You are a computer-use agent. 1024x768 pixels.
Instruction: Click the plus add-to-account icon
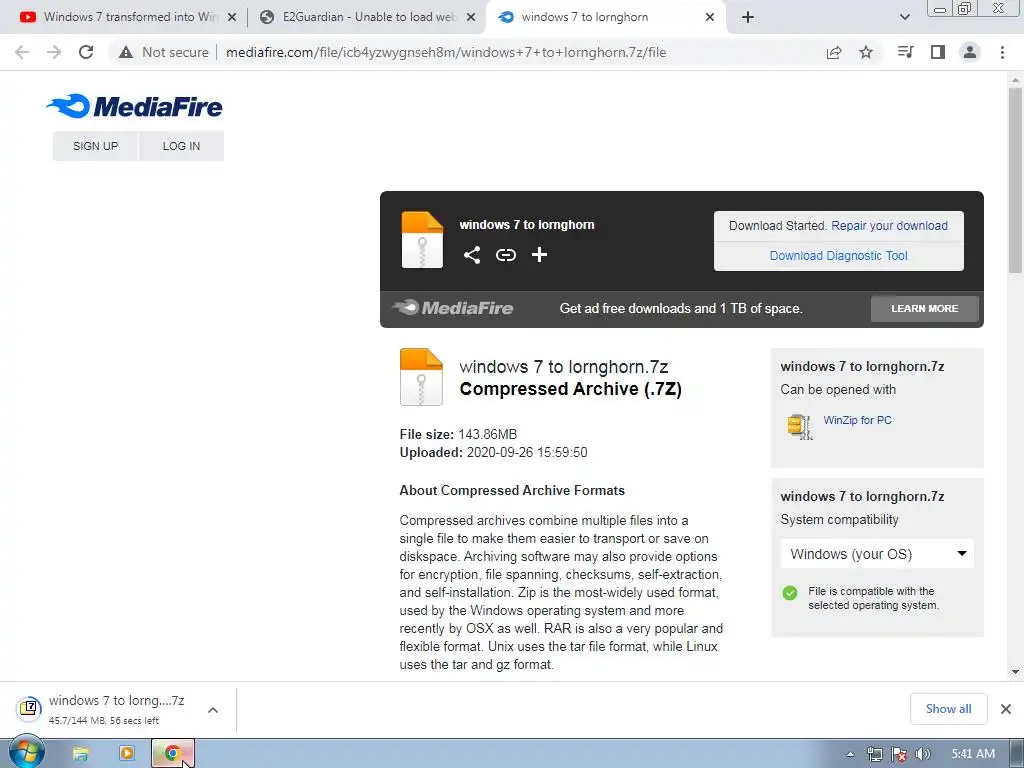click(x=539, y=255)
